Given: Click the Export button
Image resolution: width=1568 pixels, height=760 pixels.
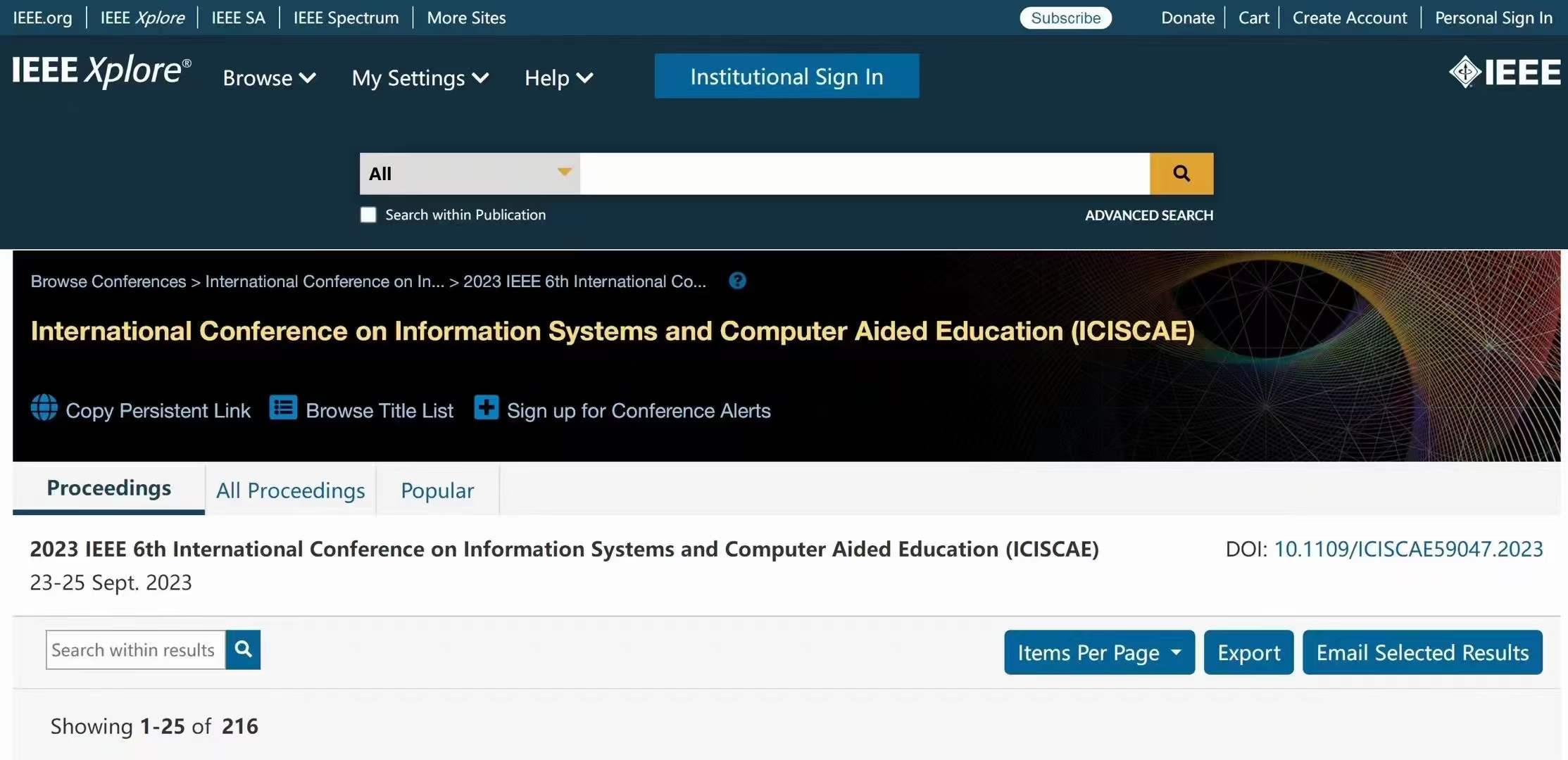Looking at the screenshot, I should 1248,652.
